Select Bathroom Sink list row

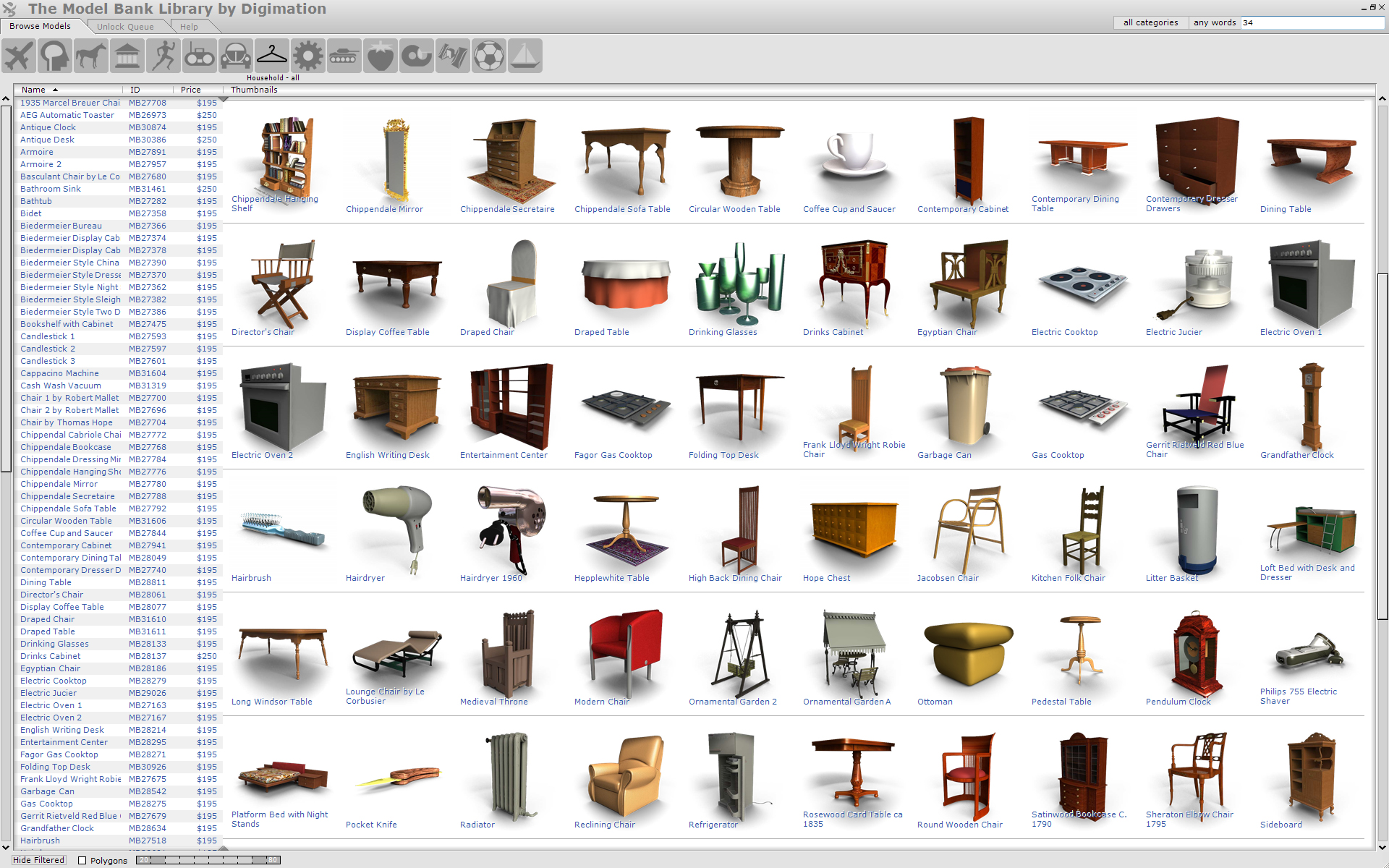click(118, 189)
